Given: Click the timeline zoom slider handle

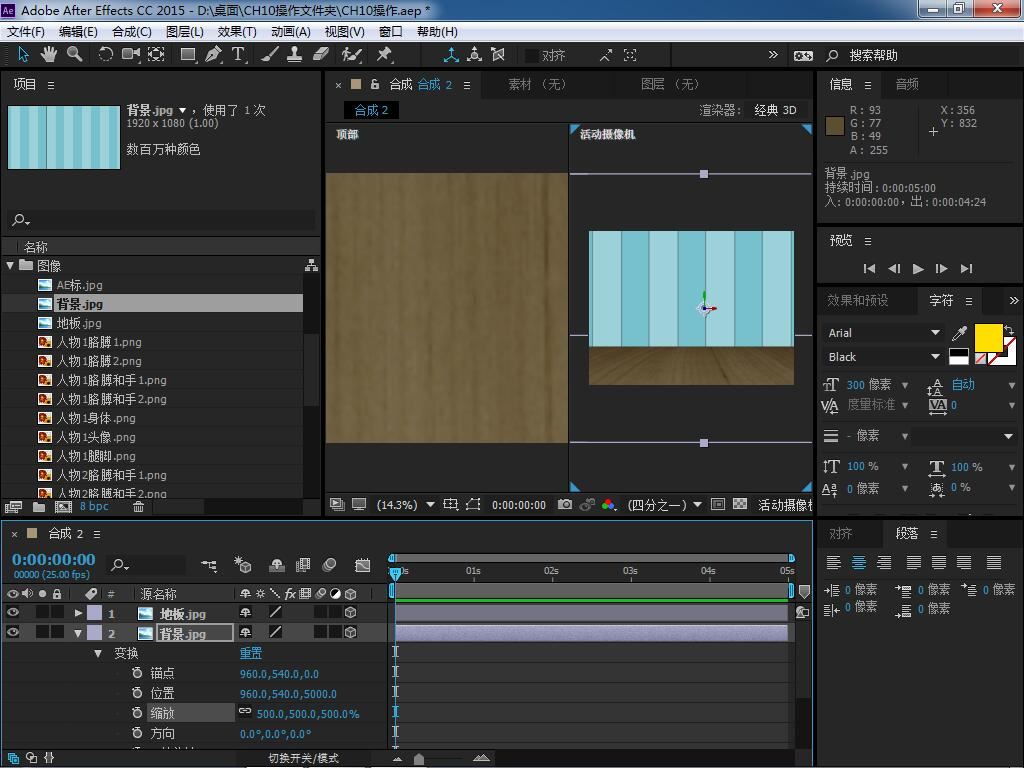Looking at the screenshot, I should [x=419, y=759].
